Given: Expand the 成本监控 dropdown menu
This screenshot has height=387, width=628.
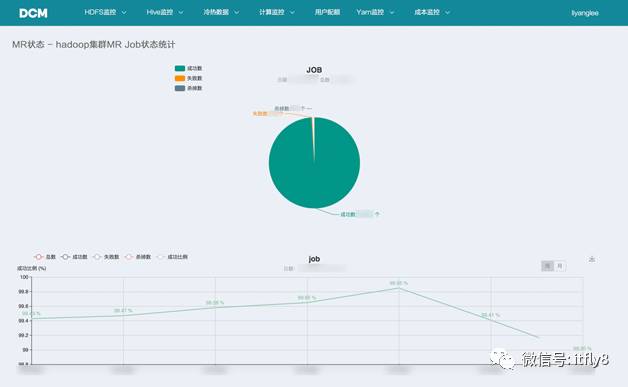Looking at the screenshot, I should pos(432,12).
